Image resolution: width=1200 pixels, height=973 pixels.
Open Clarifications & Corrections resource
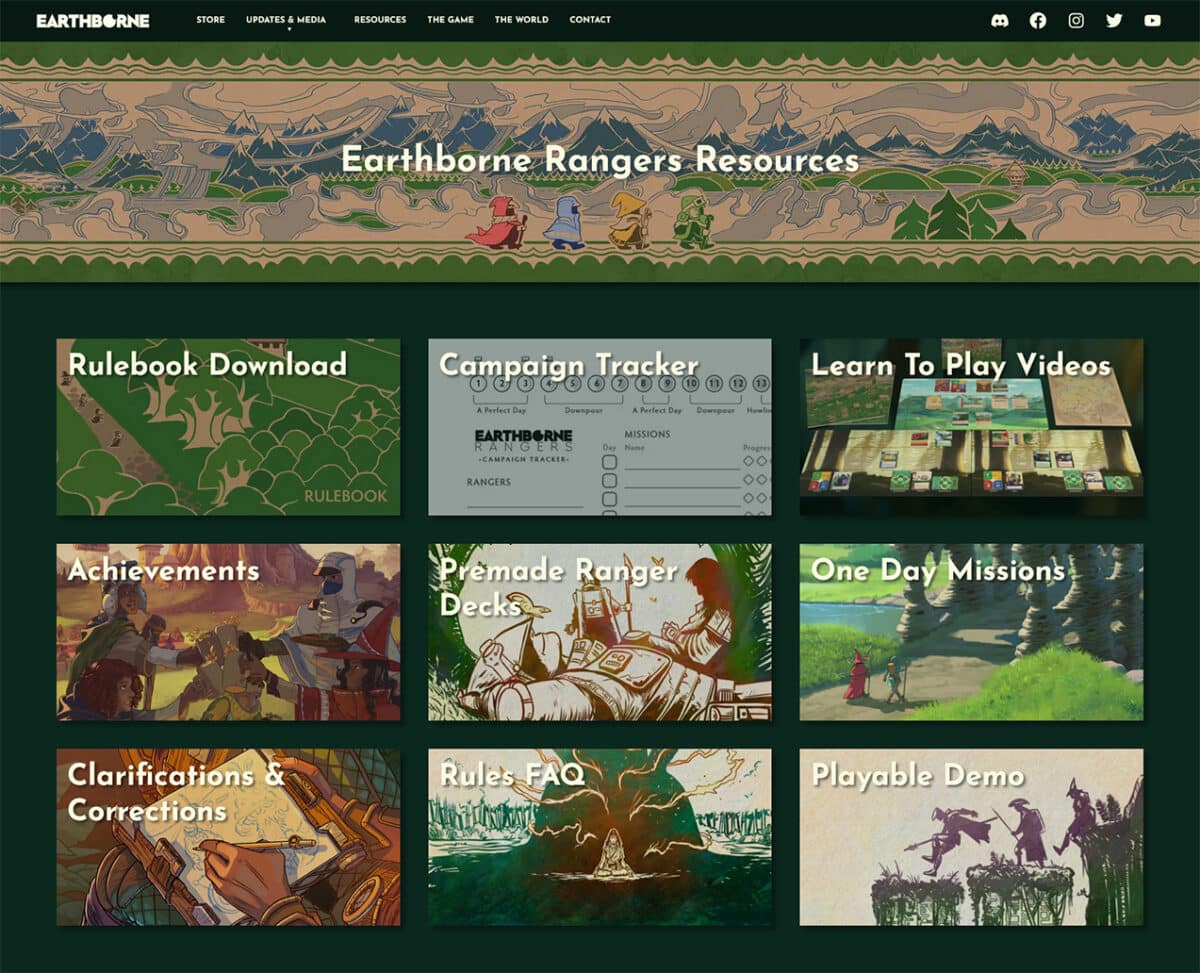(229, 836)
